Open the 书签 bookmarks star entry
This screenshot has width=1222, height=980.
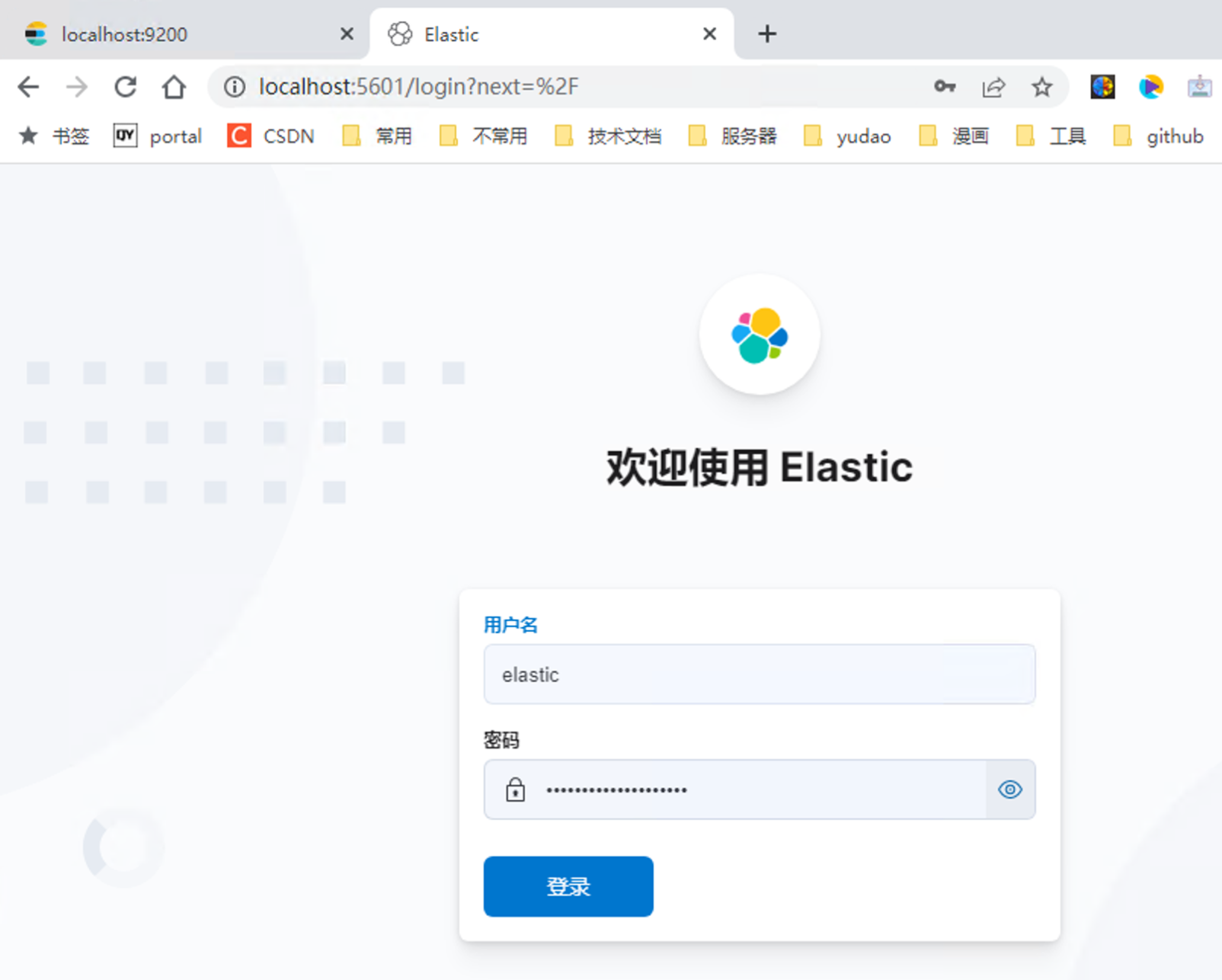(x=54, y=136)
